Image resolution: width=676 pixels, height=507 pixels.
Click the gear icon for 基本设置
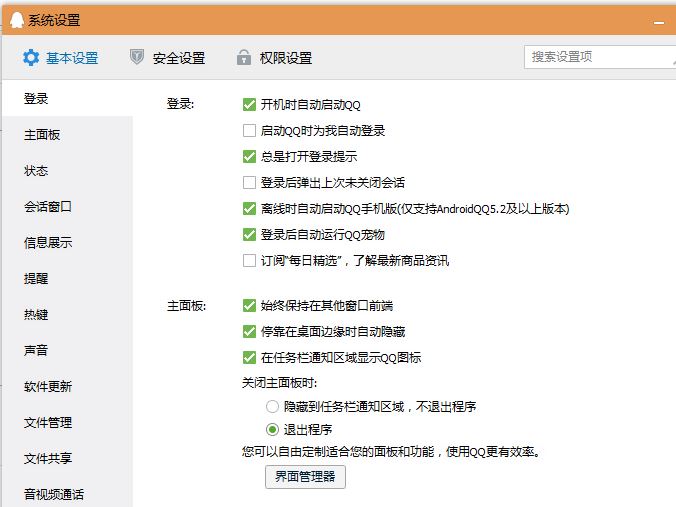[31, 57]
